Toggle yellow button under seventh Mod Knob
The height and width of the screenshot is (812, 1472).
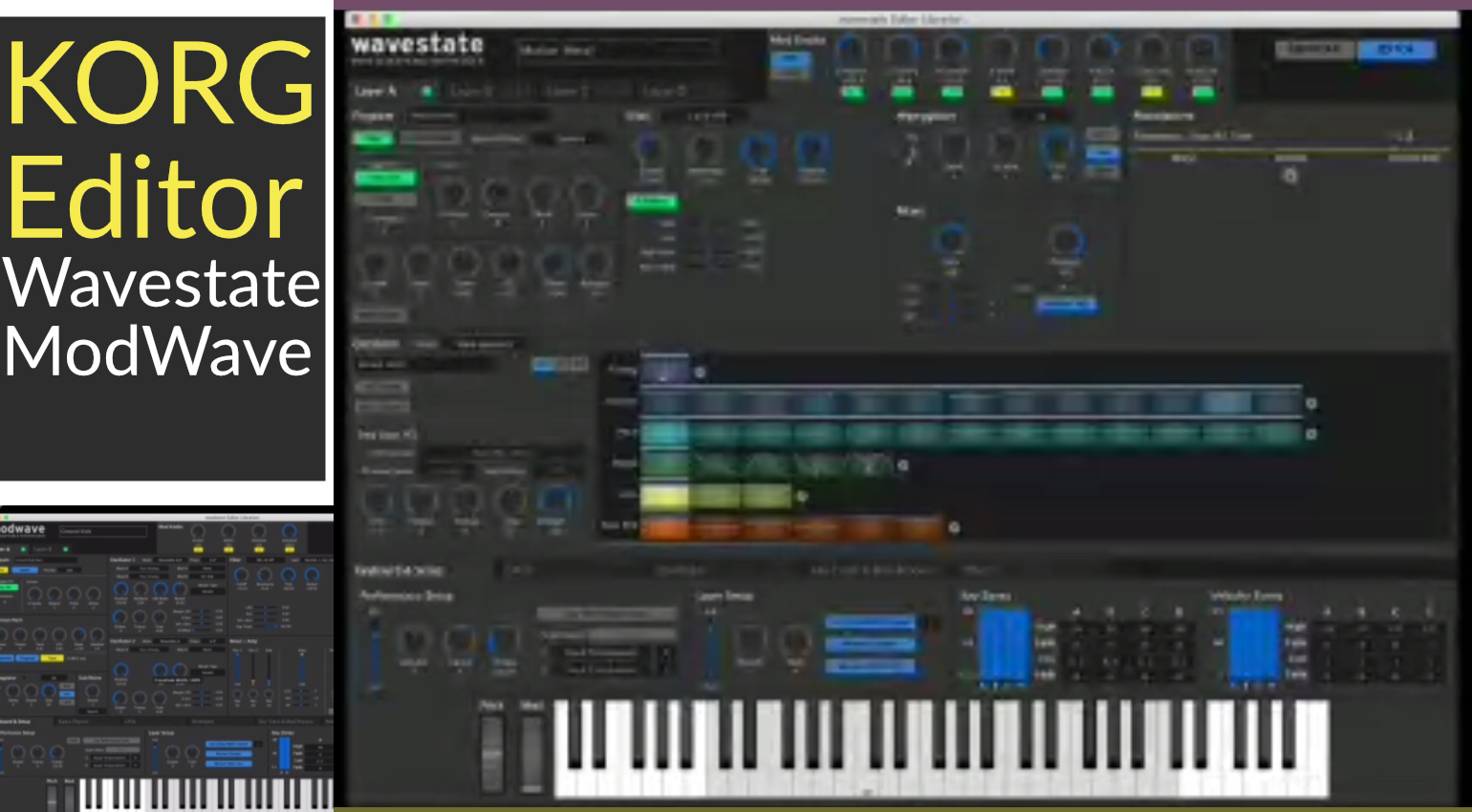1153,93
